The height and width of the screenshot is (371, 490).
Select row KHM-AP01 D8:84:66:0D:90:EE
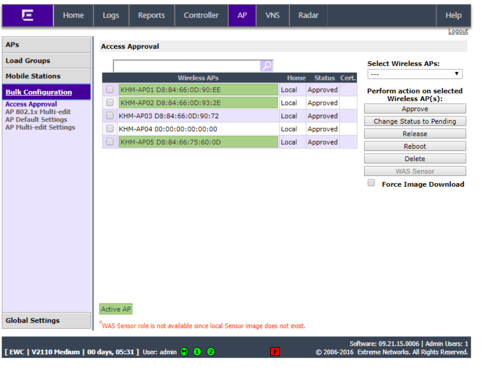tap(230, 90)
